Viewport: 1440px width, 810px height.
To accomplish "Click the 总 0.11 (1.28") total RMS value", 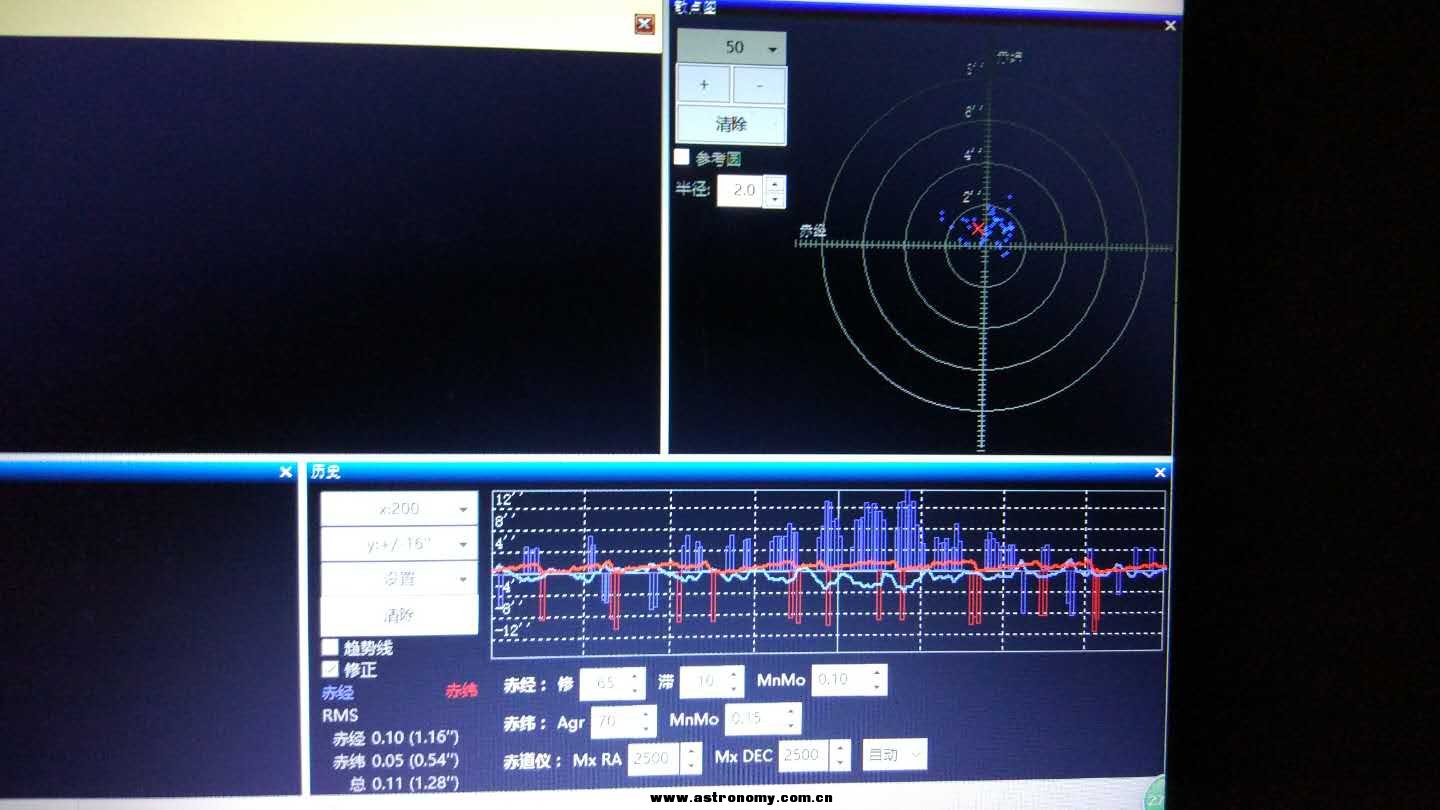I will click(403, 783).
